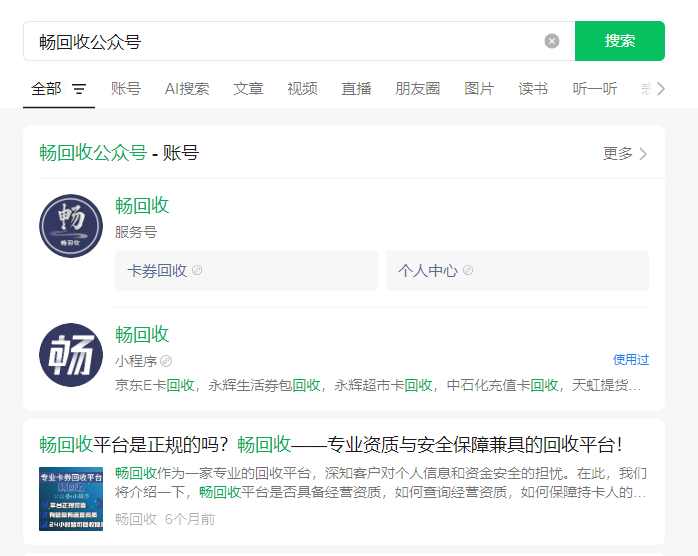Switch to the 账号 tab
Viewport: 698px width, 556px height.
click(x=126, y=89)
